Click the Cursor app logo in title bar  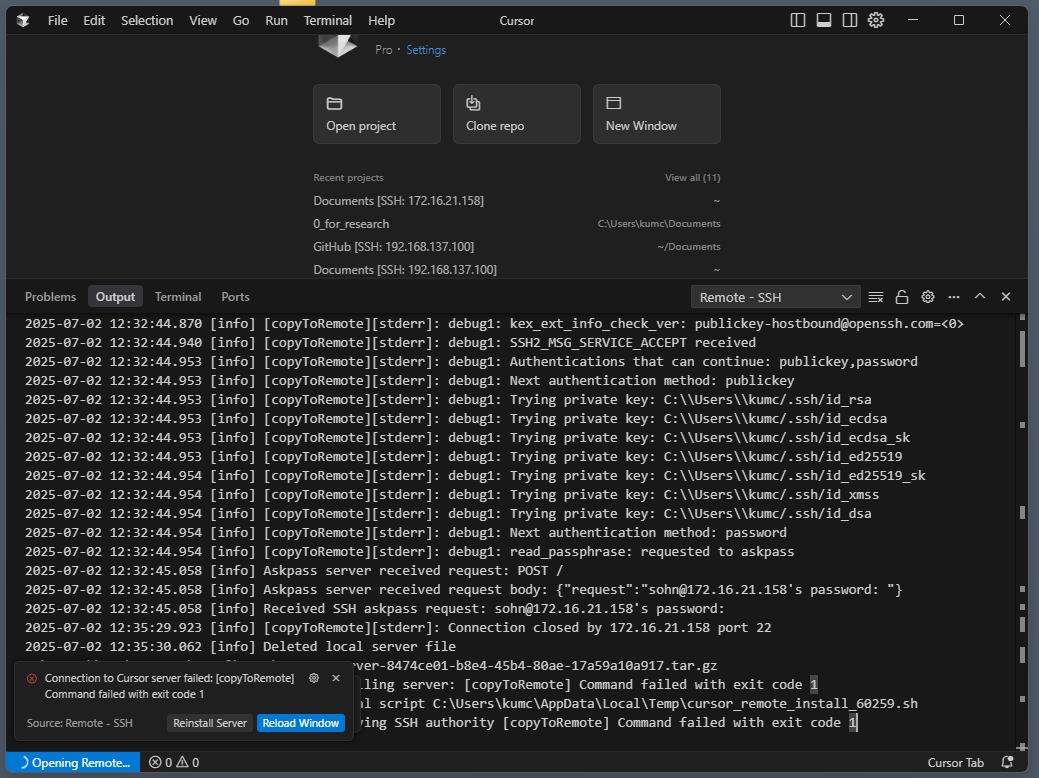(x=23, y=21)
